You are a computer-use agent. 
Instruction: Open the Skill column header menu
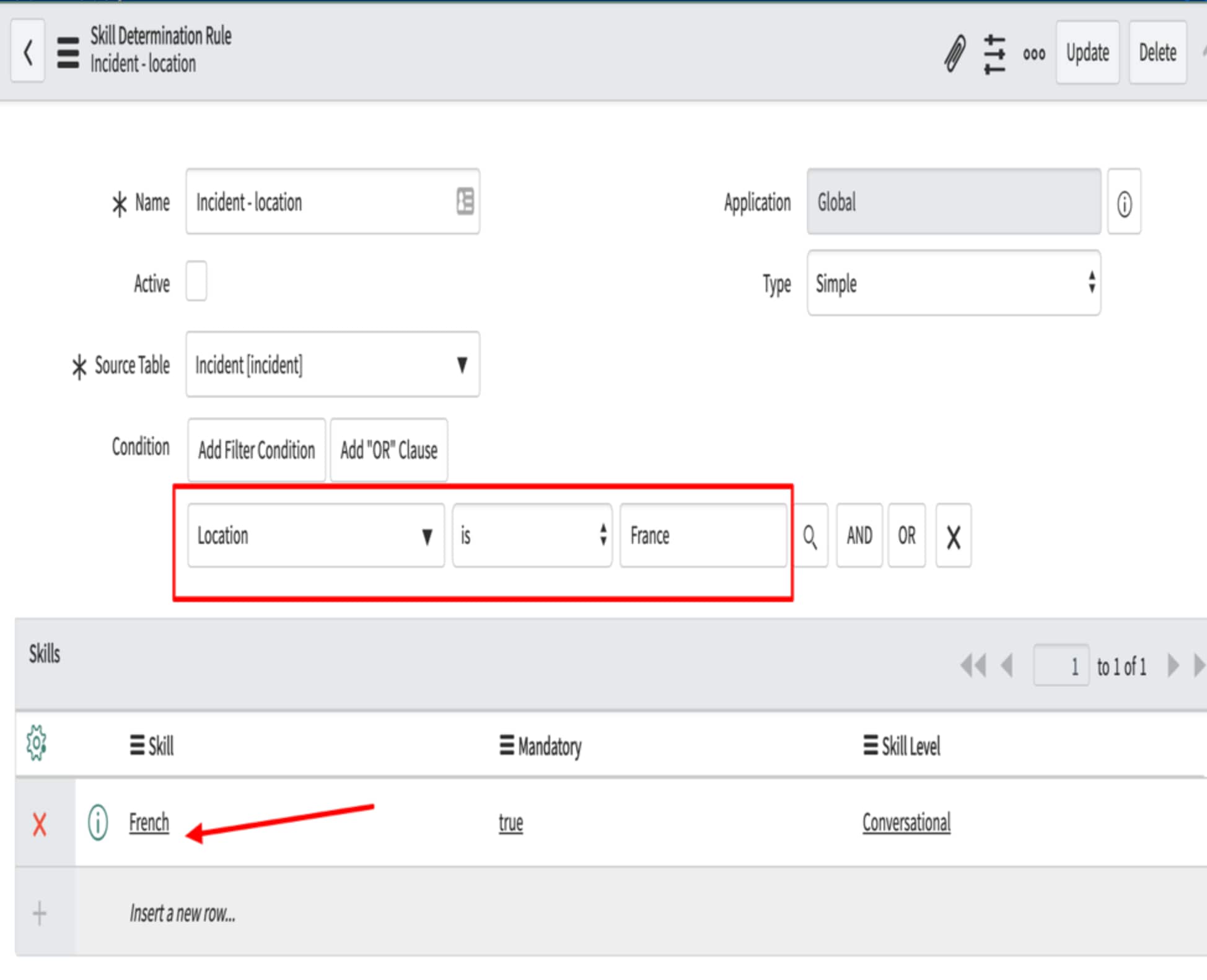(x=137, y=746)
